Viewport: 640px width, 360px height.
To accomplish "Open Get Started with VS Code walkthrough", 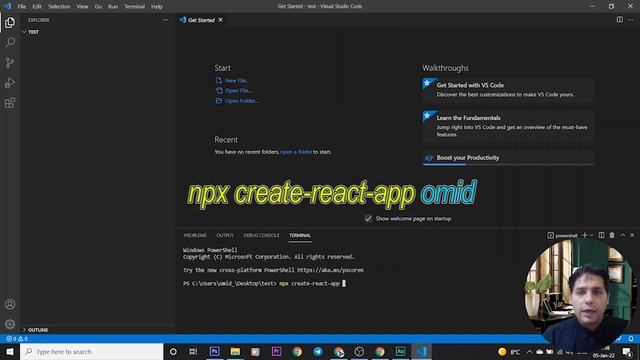I will click(x=508, y=90).
